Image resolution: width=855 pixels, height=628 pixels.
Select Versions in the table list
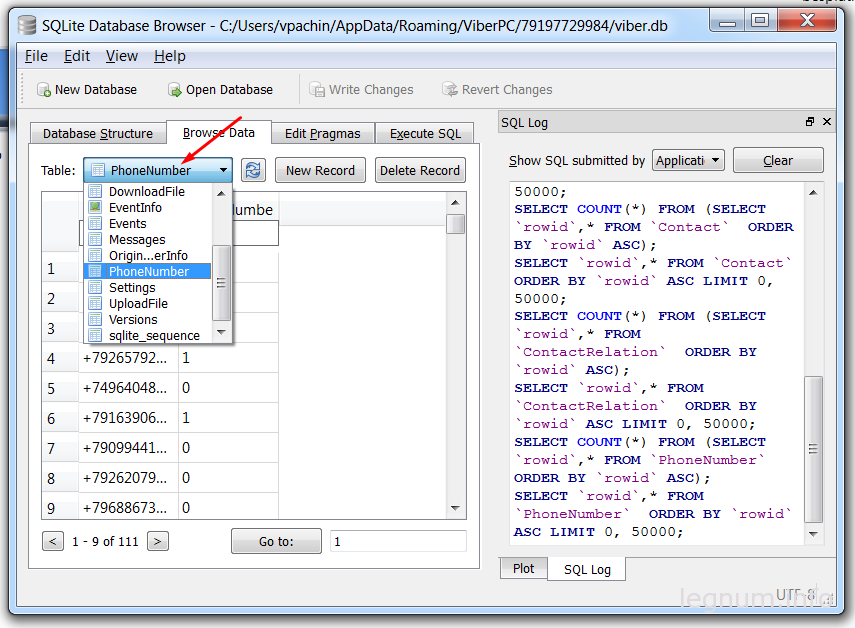(x=147, y=320)
